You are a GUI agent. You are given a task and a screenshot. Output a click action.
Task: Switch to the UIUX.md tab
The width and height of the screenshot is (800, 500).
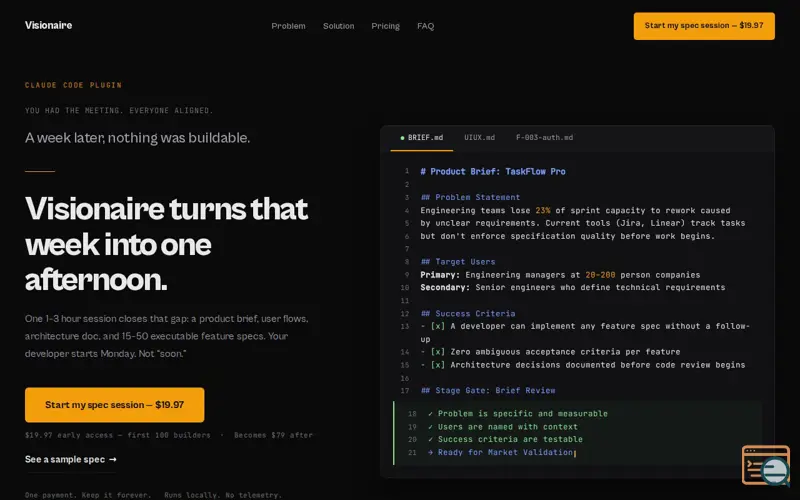[x=479, y=138]
